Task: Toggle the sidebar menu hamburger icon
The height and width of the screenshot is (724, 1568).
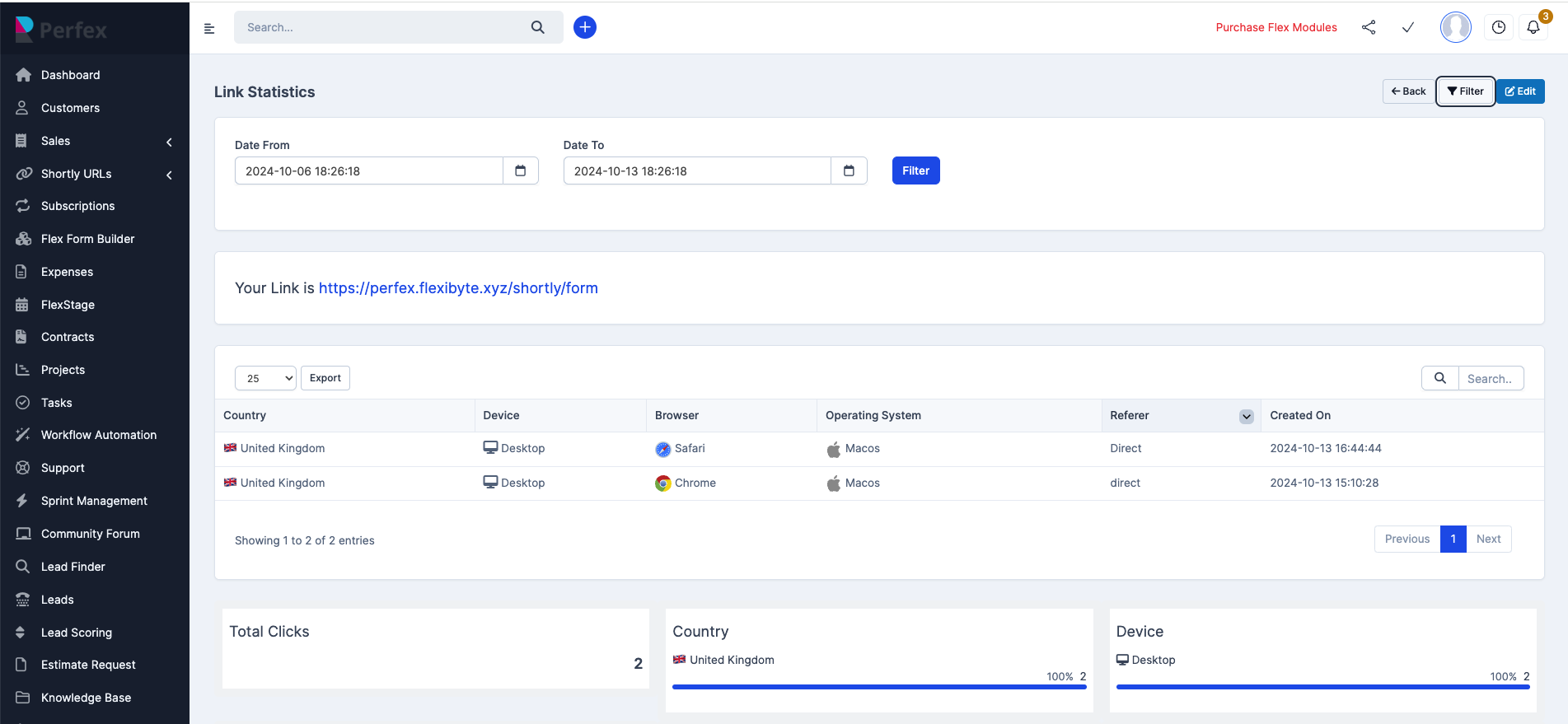Action: click(x=209, y=28)
